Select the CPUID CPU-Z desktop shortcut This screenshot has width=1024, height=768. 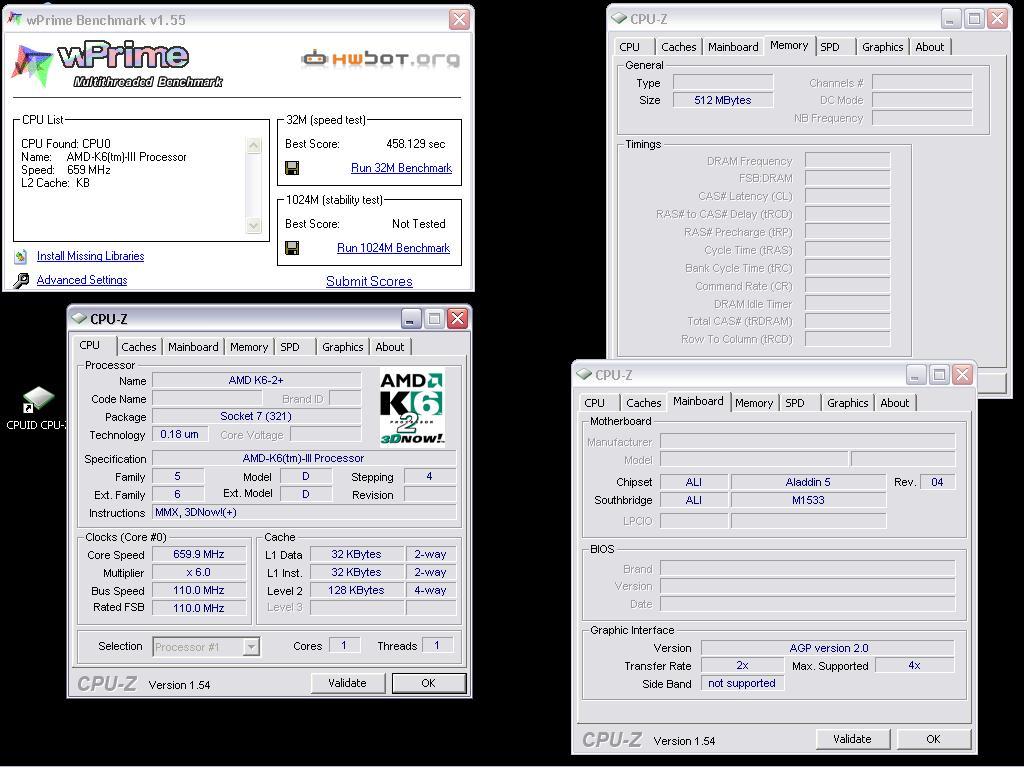pyautogui.click(x=38, y=409)
